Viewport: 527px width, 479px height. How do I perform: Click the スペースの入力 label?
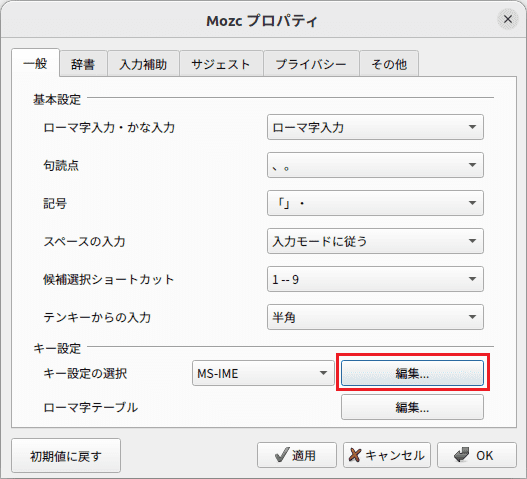(84, 242)
